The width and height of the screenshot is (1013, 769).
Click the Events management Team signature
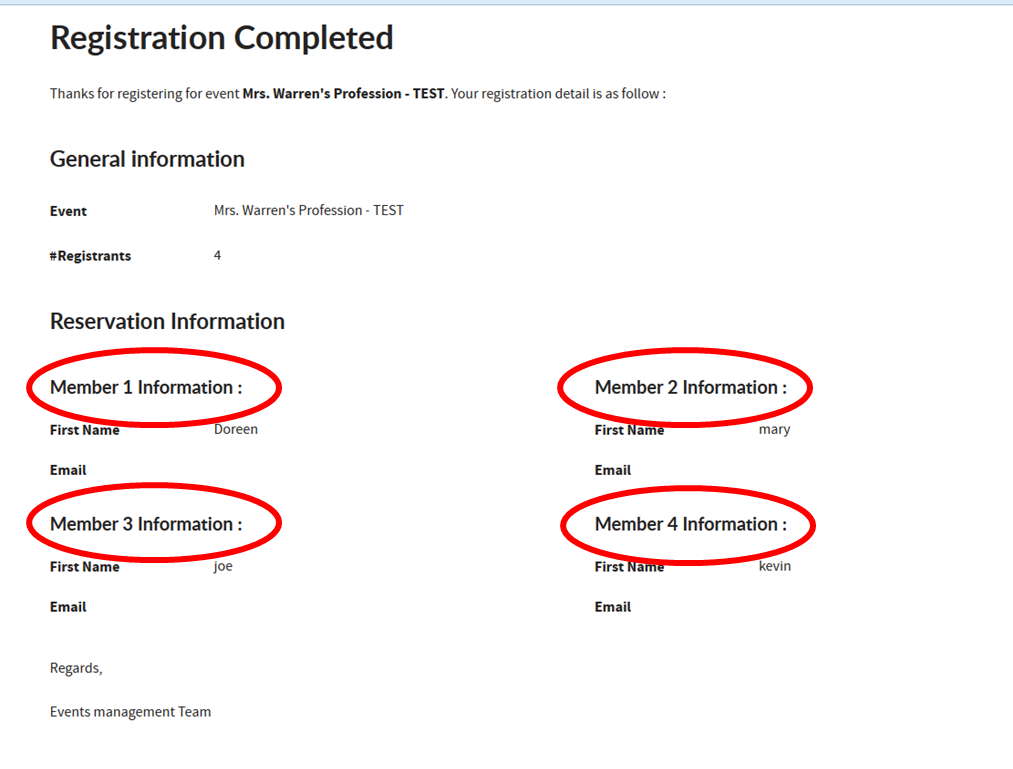pyautogui.click(x=130, y=712)
